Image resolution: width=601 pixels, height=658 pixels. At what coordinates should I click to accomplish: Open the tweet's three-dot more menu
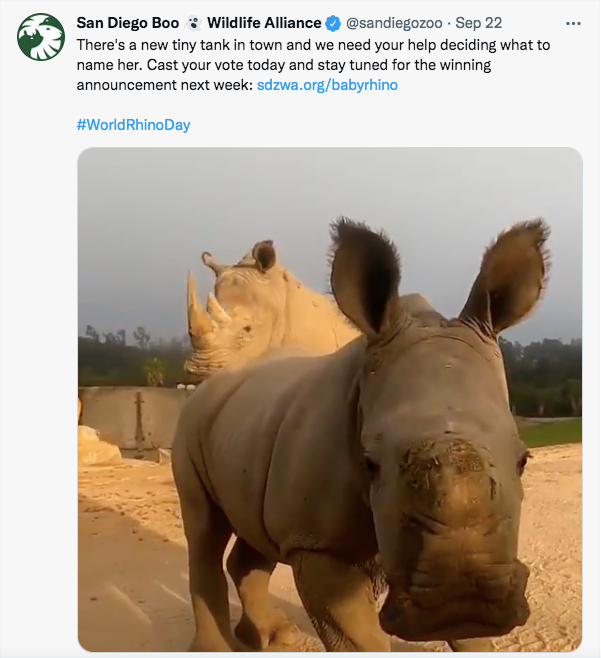click(573, 23)
